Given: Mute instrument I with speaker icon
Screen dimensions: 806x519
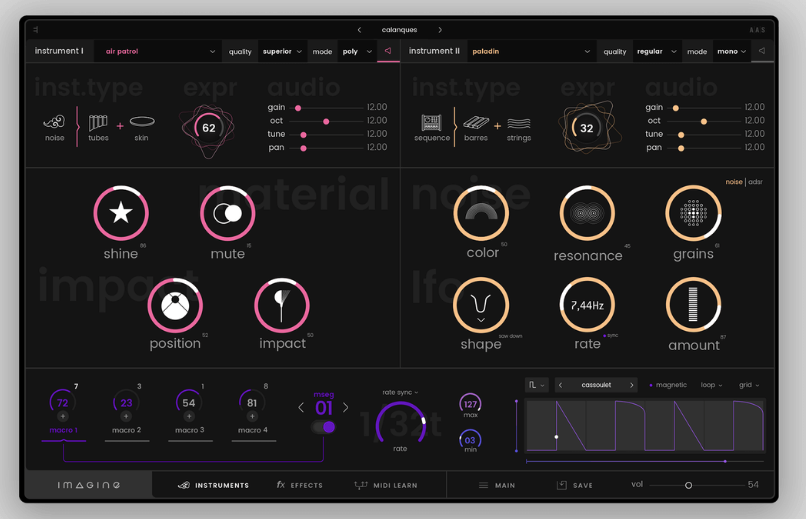Looking at the screenshot, I should tap(388, 51).
